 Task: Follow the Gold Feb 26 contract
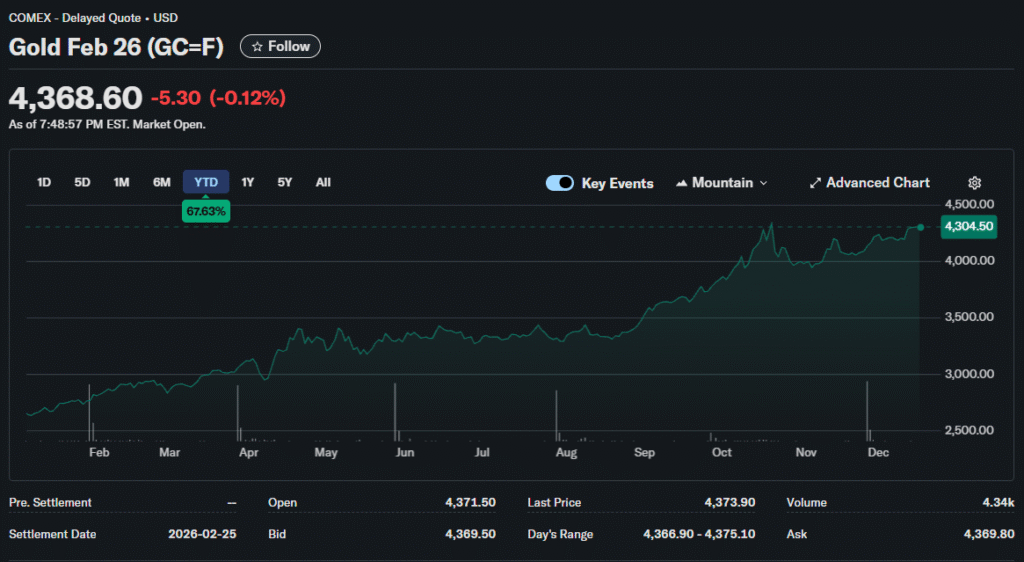(x=280, y=47)
